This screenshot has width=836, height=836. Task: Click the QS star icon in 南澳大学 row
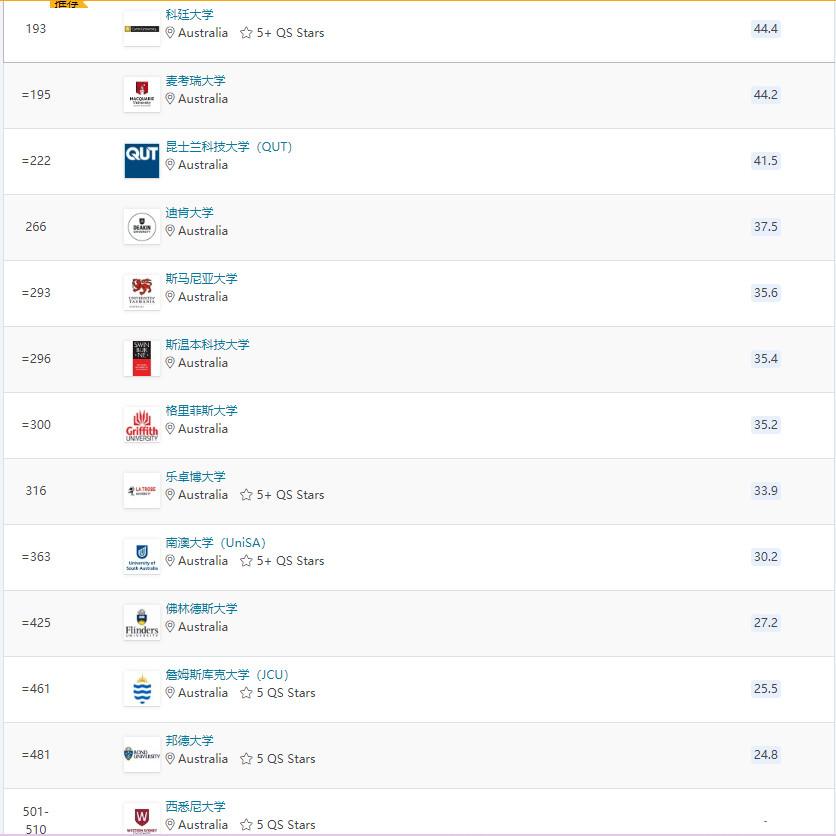click(246, 561)
